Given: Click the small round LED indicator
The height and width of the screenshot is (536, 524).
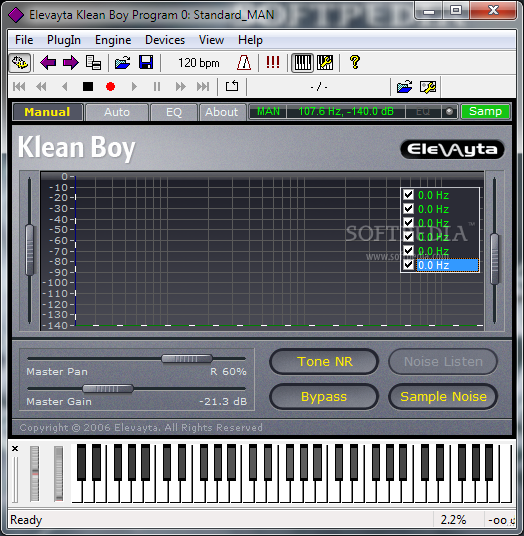Looking at the screenshot, I should (x=449, y=111).
